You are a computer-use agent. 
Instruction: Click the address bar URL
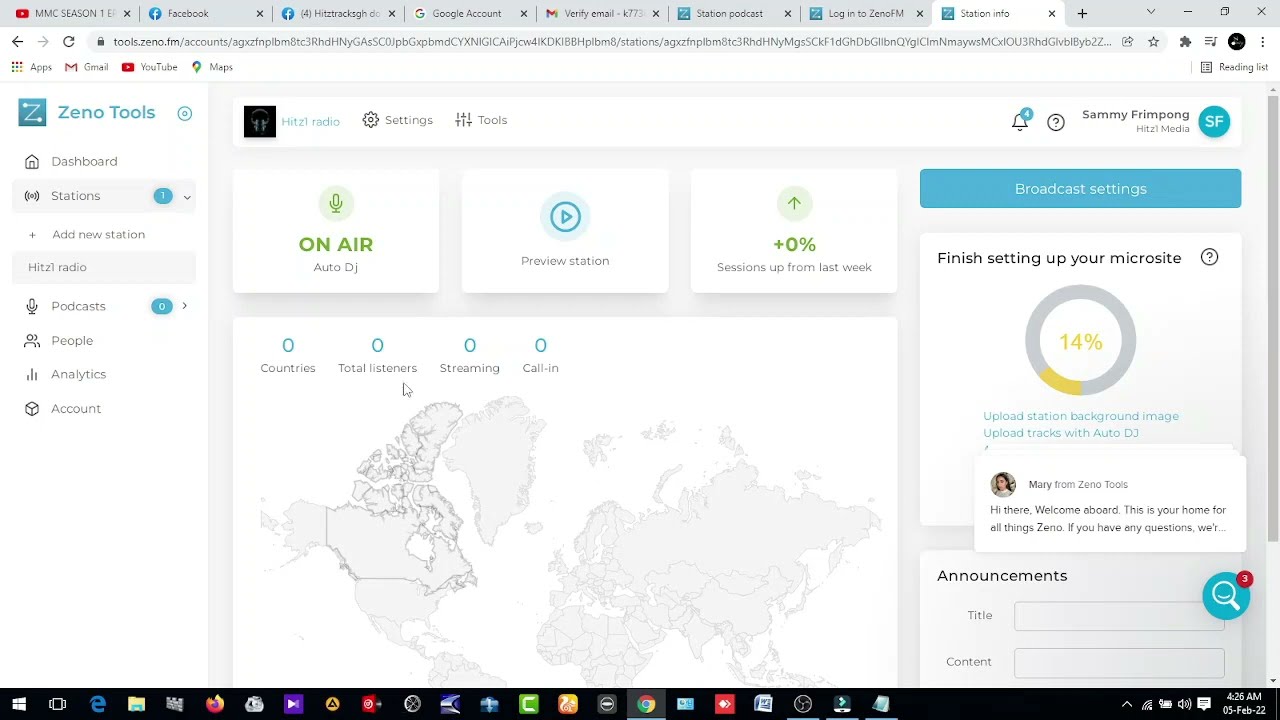click(612, 42)
